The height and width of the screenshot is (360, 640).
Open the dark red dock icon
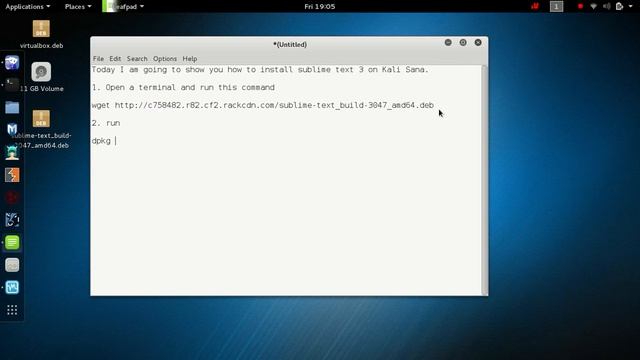(12, 198)
